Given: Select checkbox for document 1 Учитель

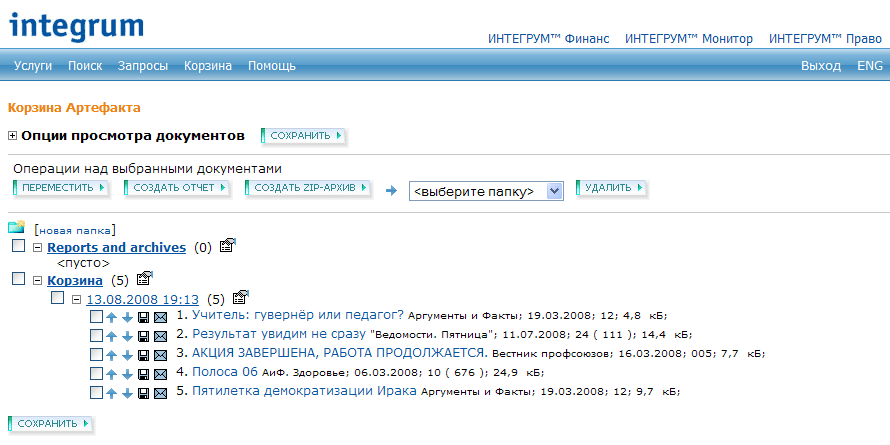Looking at the screenshot, I should (x=96, y=317).
